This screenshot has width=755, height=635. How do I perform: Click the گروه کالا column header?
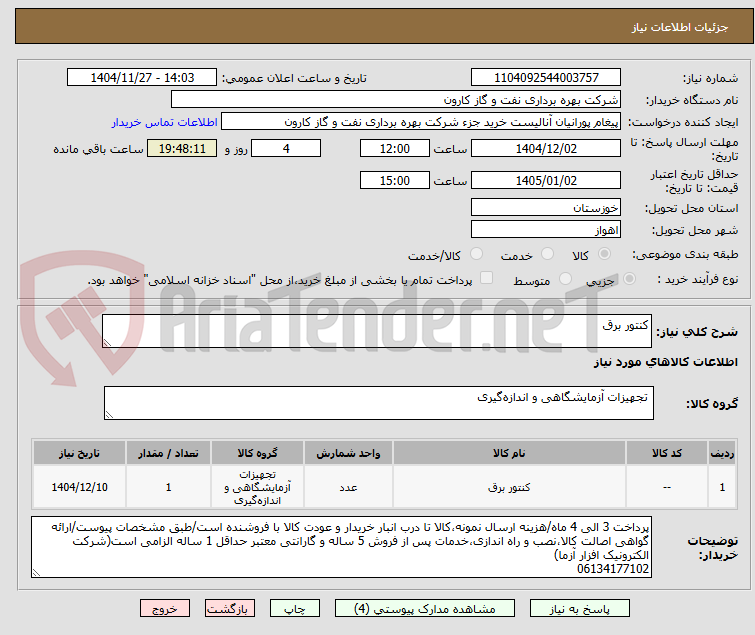[257, 453]
